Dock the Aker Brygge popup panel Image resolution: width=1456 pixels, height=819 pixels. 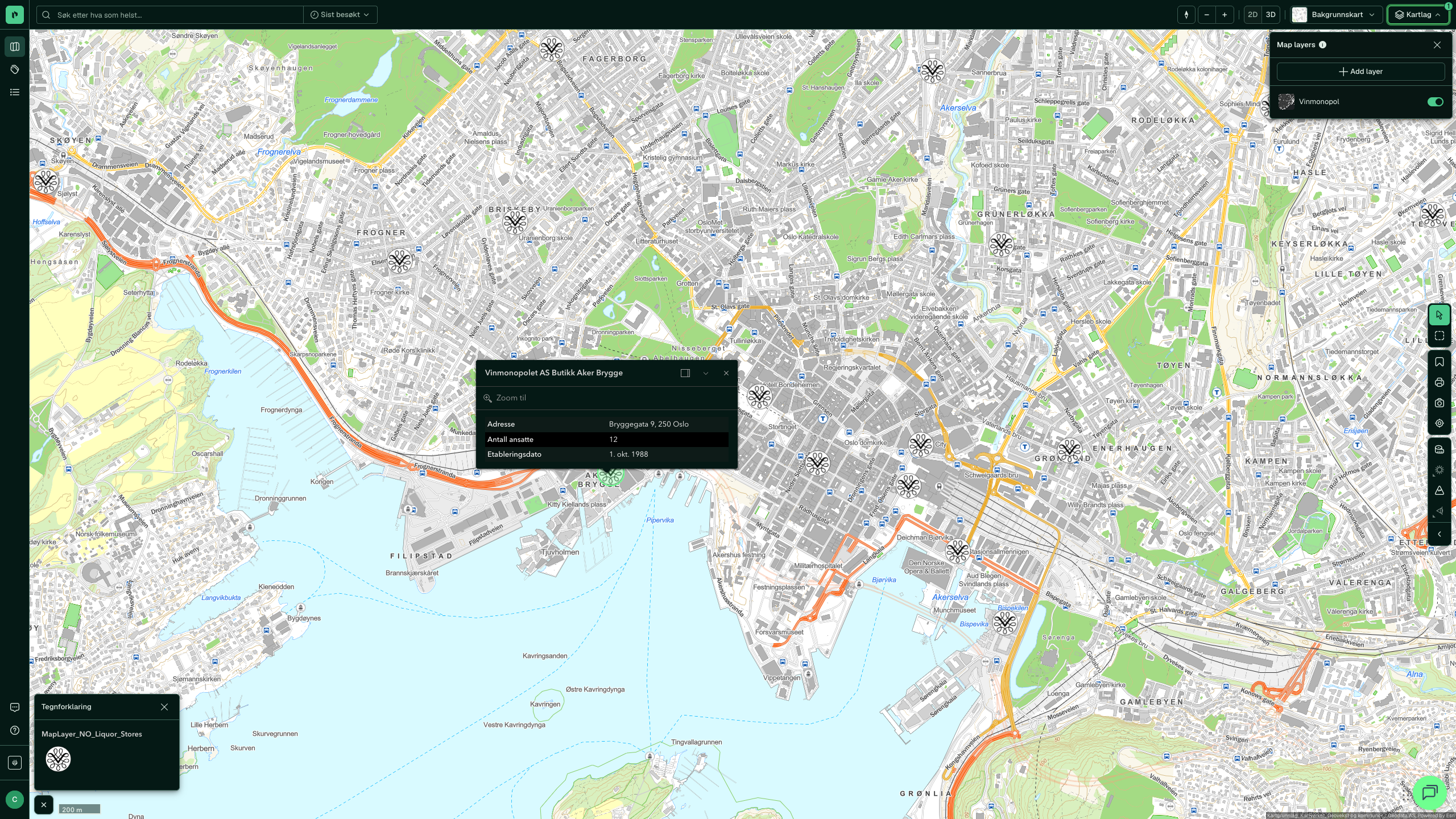coord(685,373)
